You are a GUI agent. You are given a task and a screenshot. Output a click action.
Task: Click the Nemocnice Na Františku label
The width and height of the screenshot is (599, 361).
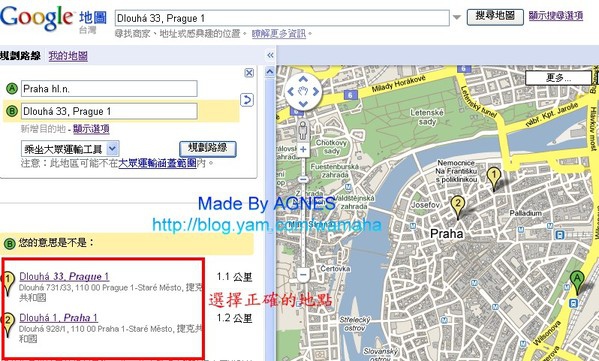click(x=456, y=171)
